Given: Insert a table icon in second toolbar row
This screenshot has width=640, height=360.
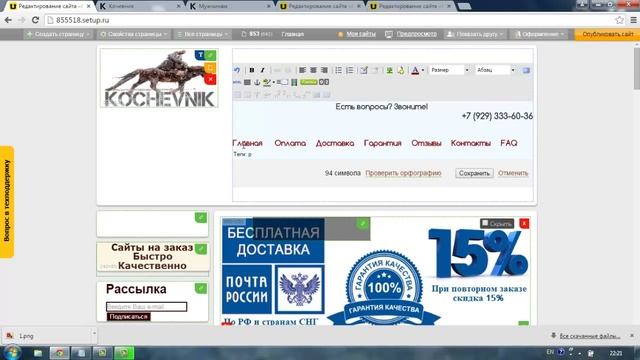Looking at the screenshot, I should click(x=247, y=82).
